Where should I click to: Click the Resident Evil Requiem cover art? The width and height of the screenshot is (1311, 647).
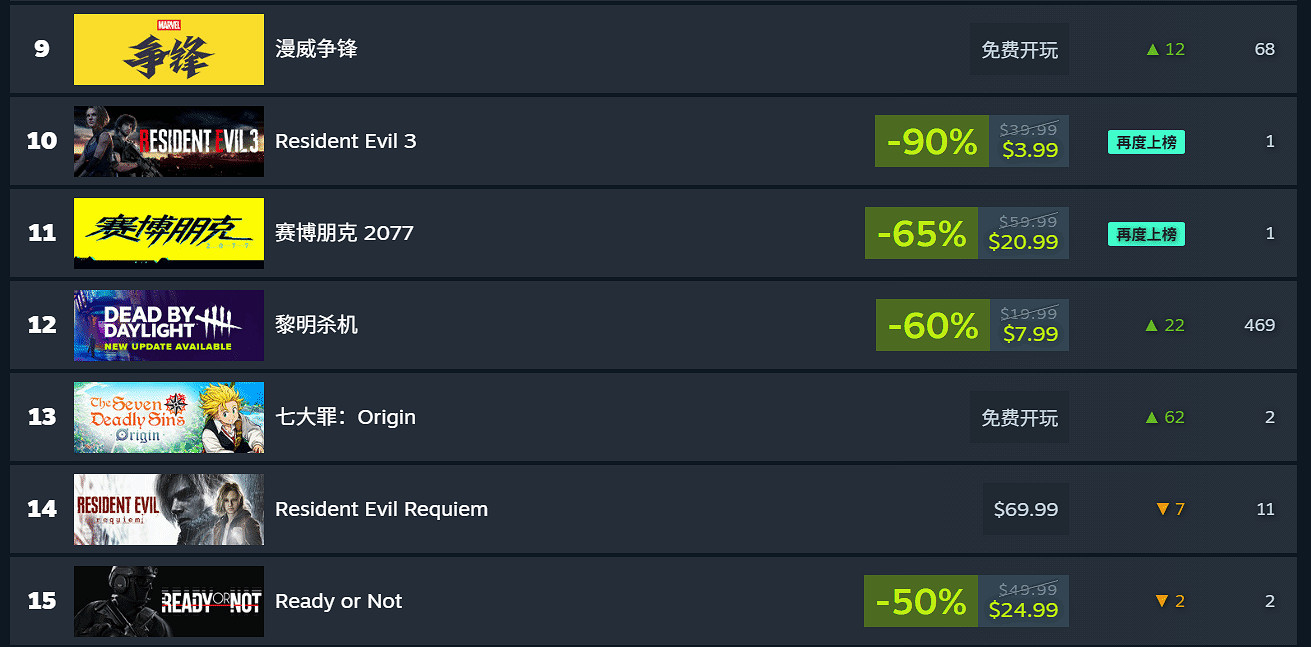169,510
